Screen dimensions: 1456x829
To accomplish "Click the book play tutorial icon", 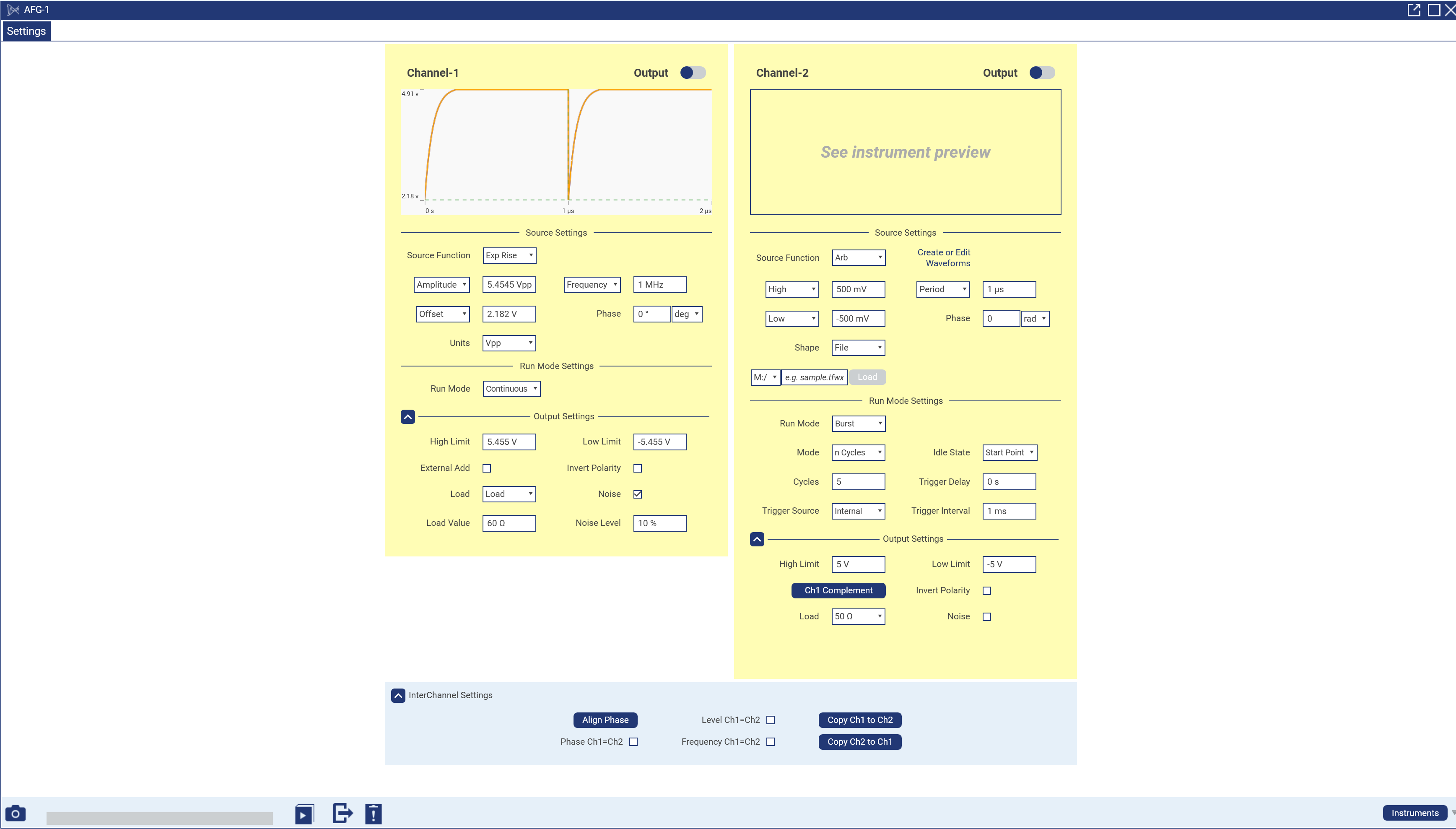I will click(x=304, y=814).
